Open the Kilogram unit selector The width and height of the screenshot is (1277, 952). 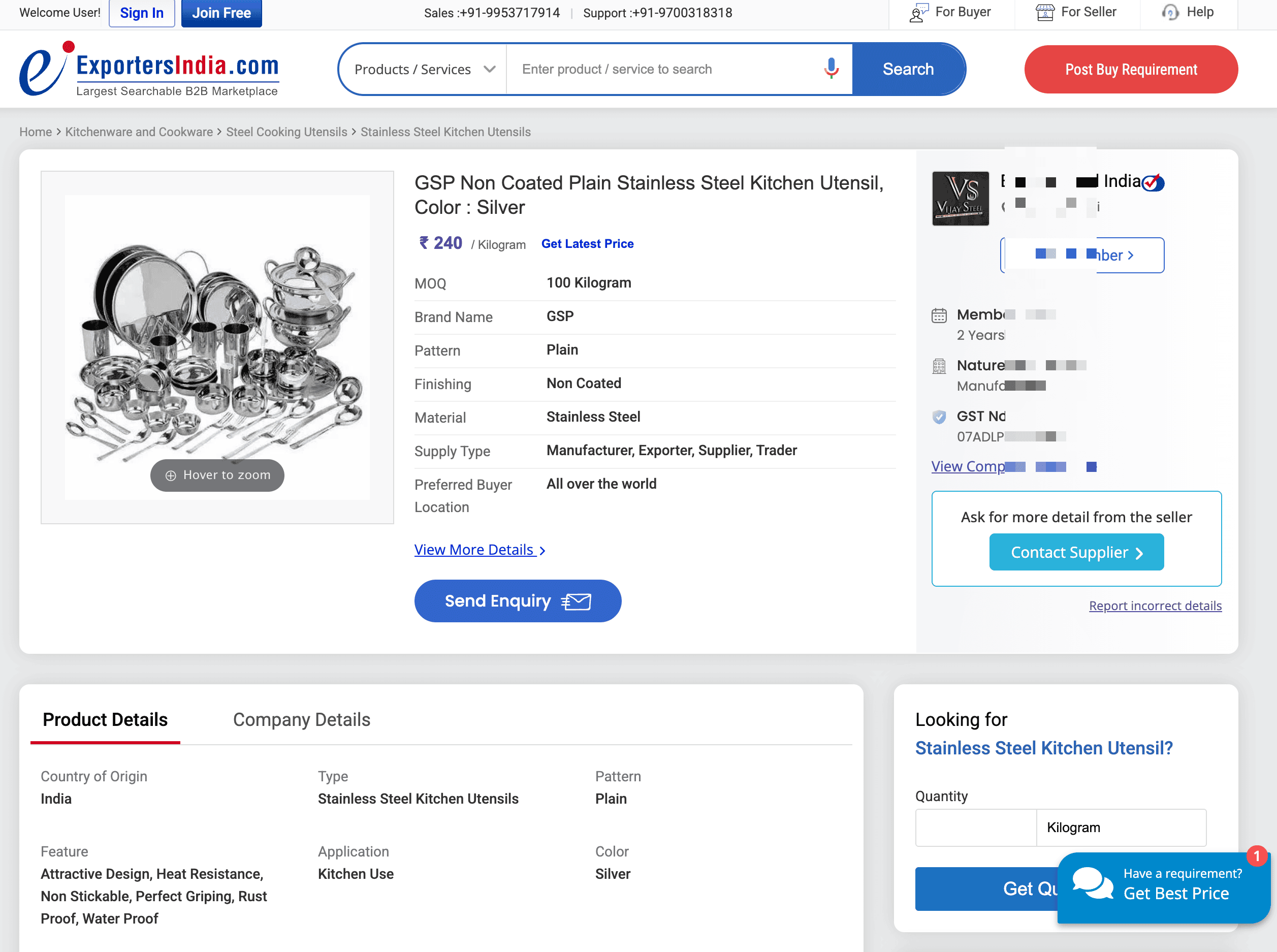tap(1120, 828)
